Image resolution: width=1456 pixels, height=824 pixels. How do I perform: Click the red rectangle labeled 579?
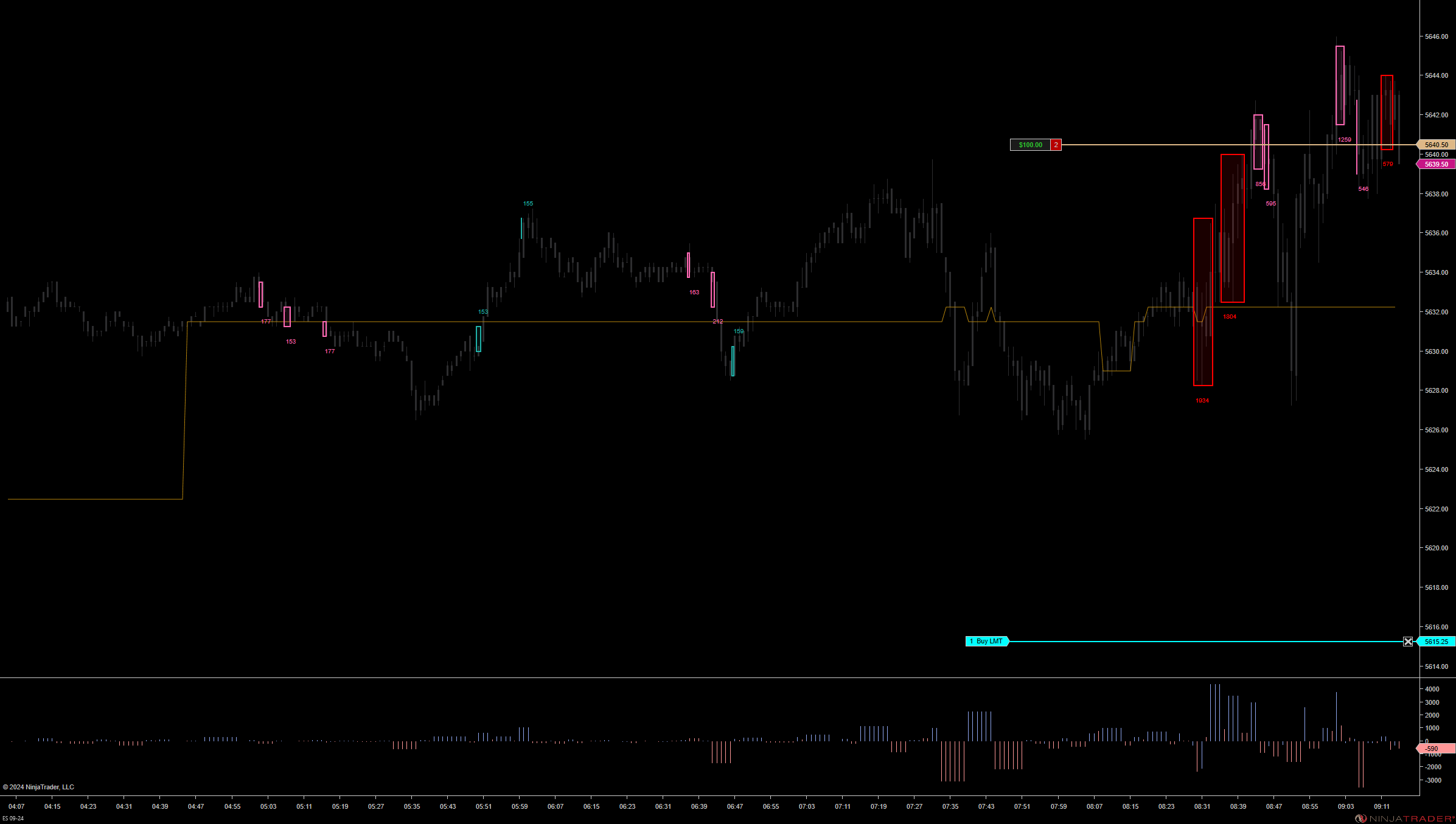1387,113
